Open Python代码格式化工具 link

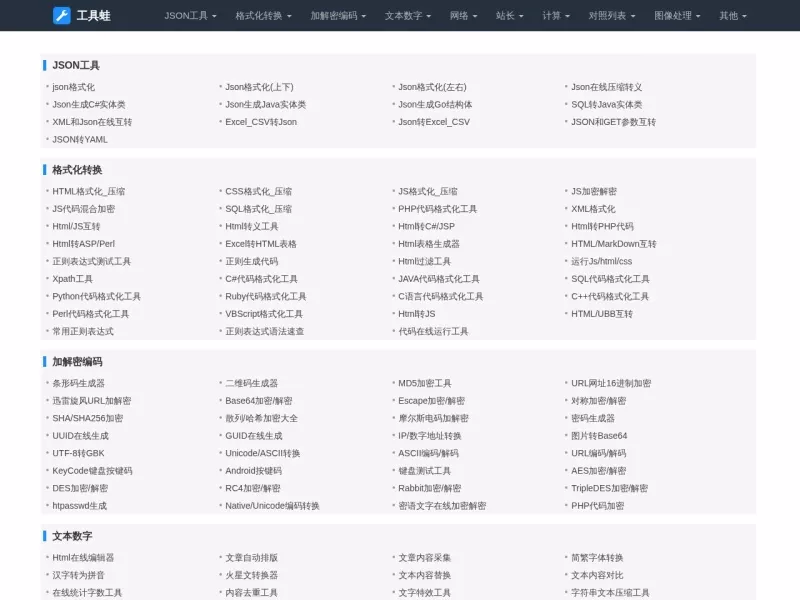tap(96, 296)
